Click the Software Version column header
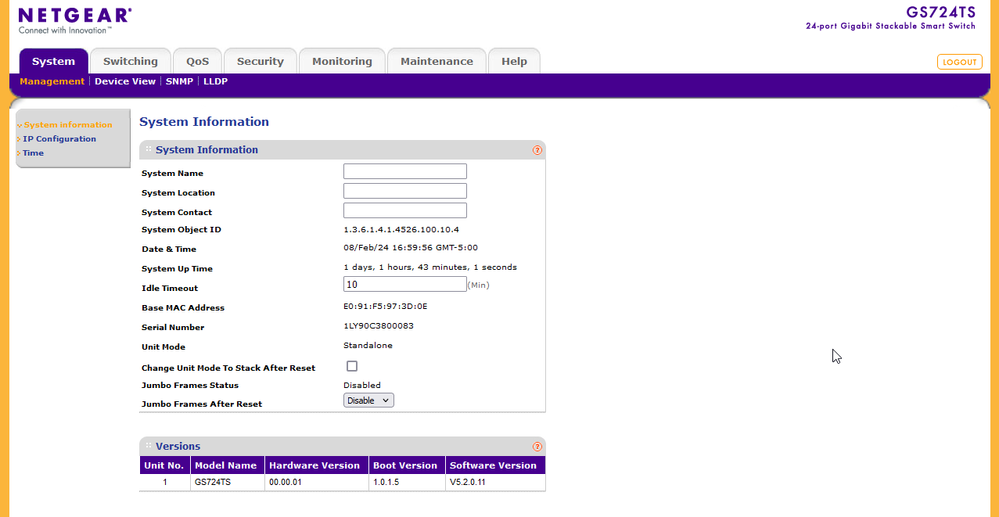Image resolution: width=999 pixels, height=517 pixels. pyautogui.click(x=494, y=465)
